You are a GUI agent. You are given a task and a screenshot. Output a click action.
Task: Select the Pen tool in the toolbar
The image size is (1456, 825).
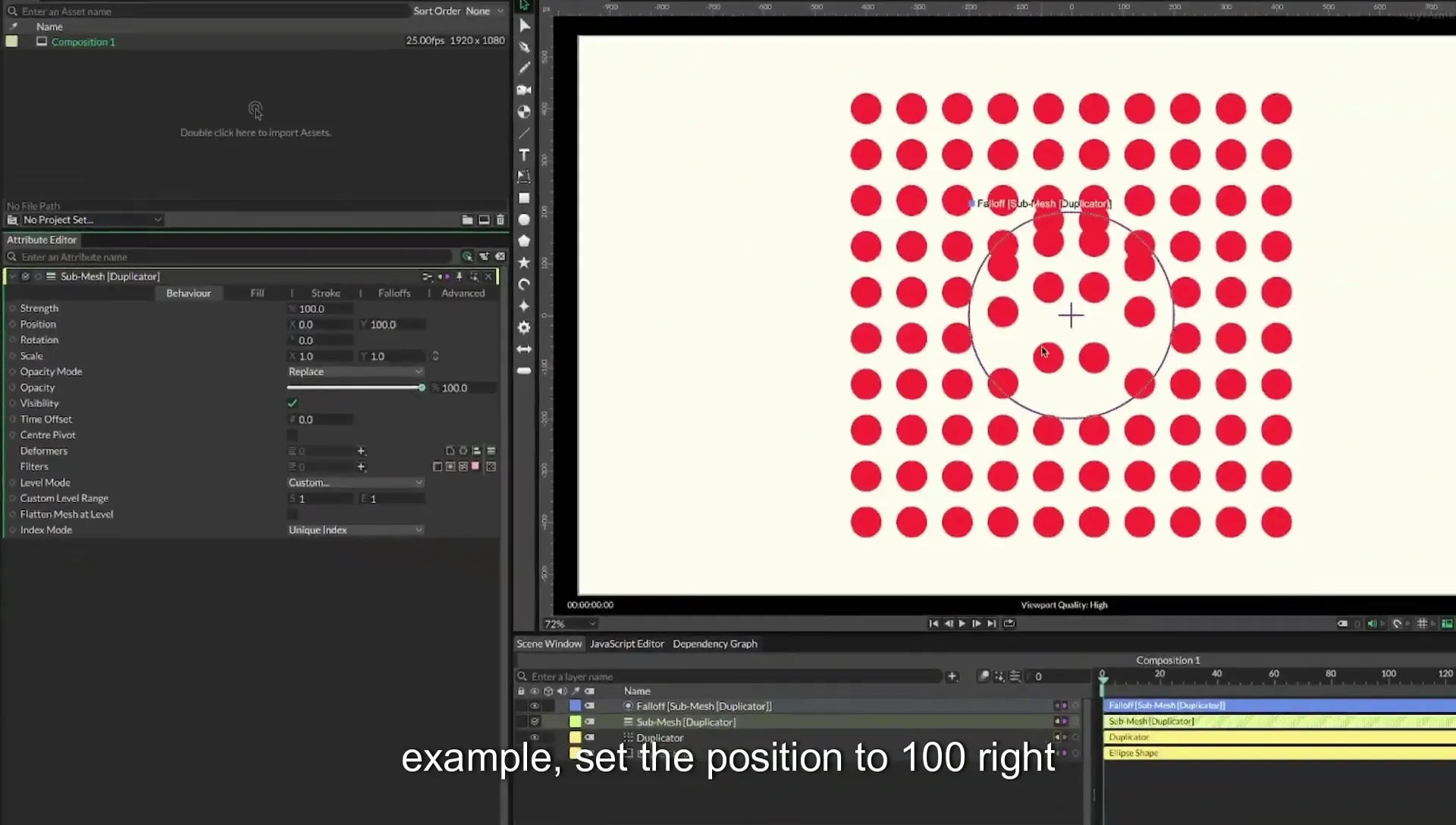coord(524,47)
